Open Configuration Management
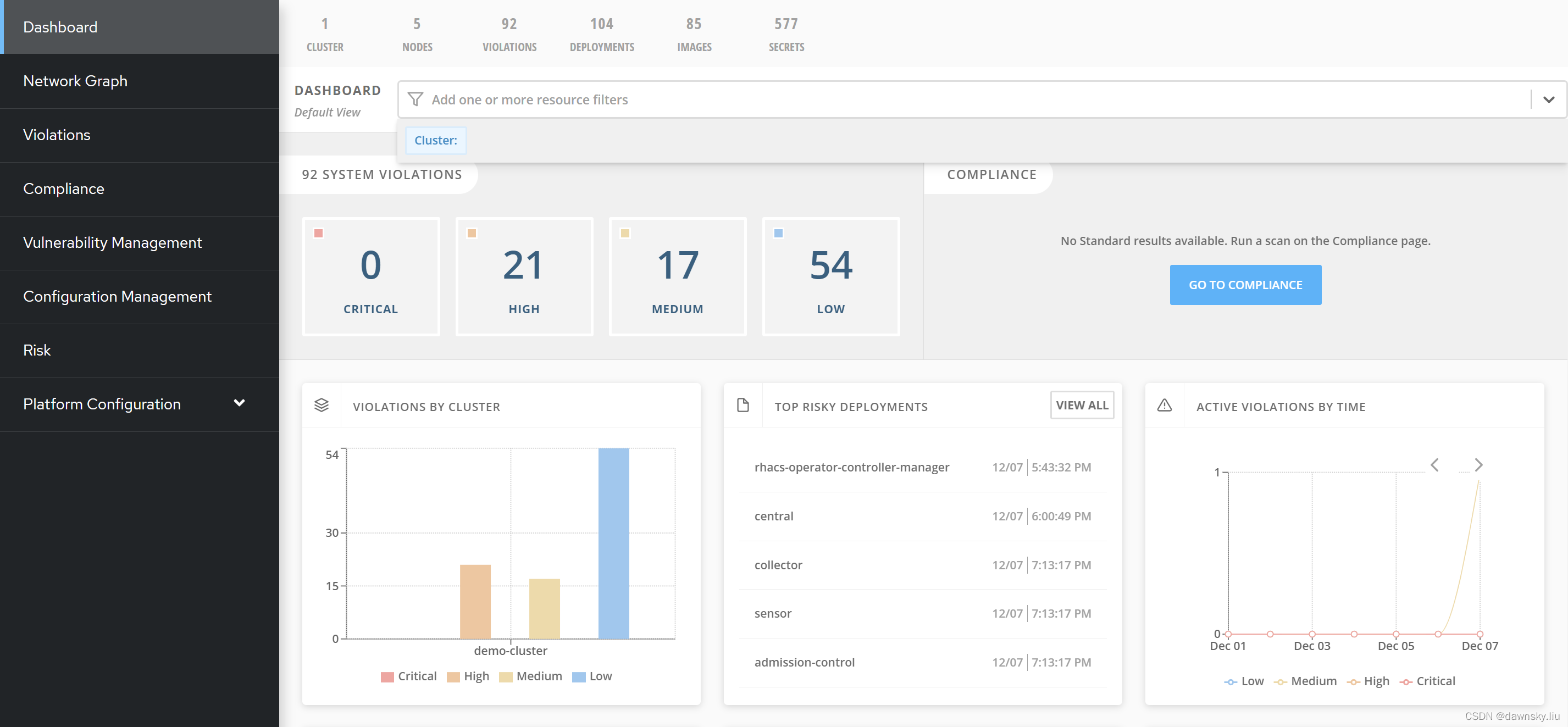 click(140, 296)
